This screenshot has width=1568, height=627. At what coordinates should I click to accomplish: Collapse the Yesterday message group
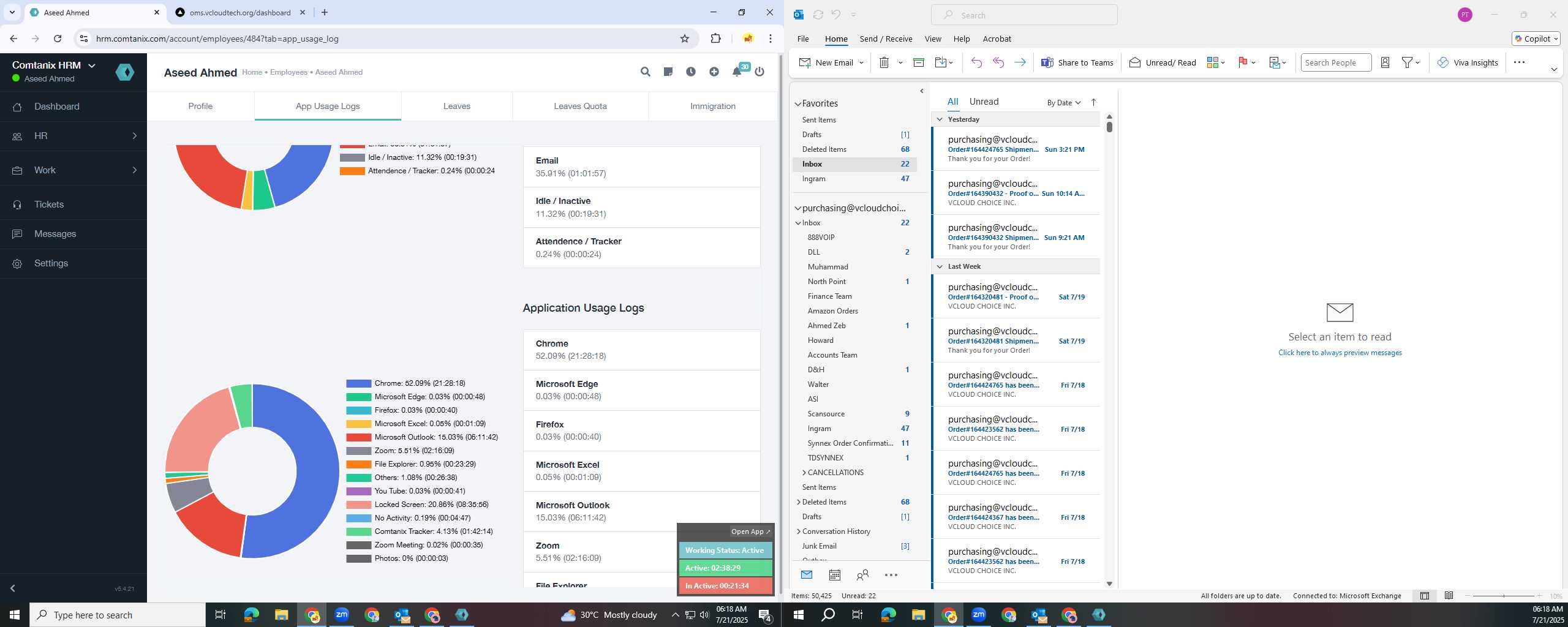pos(940,119)
